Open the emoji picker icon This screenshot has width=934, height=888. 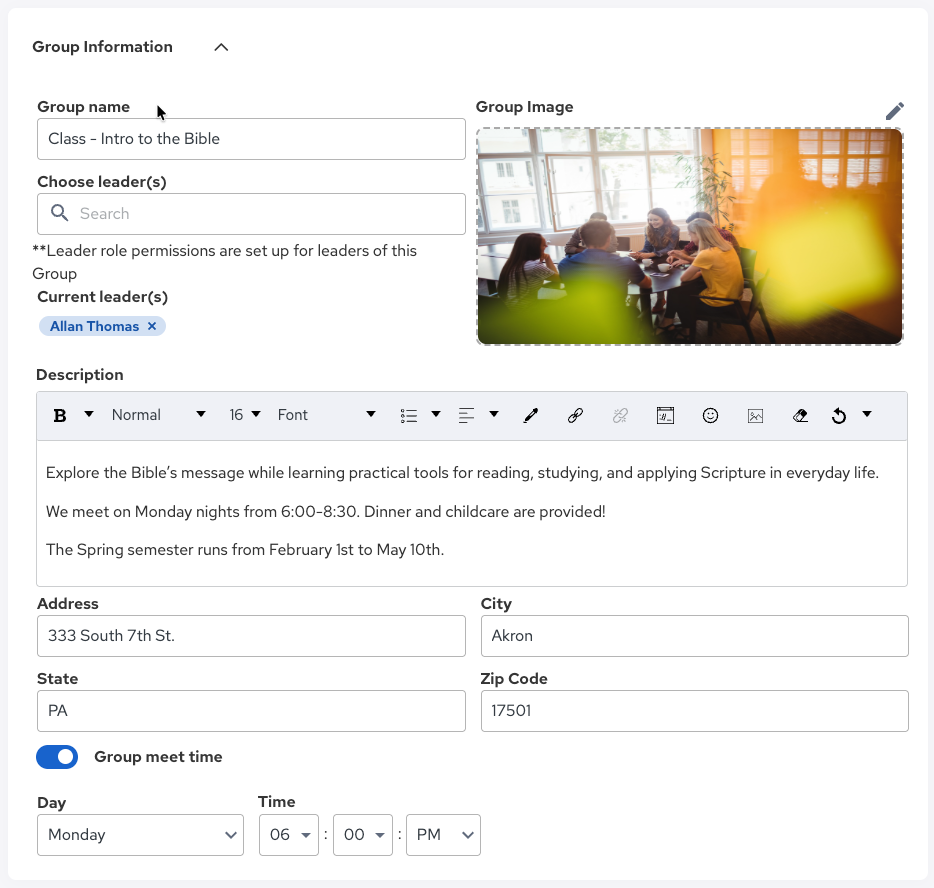[x=710, y=416]
